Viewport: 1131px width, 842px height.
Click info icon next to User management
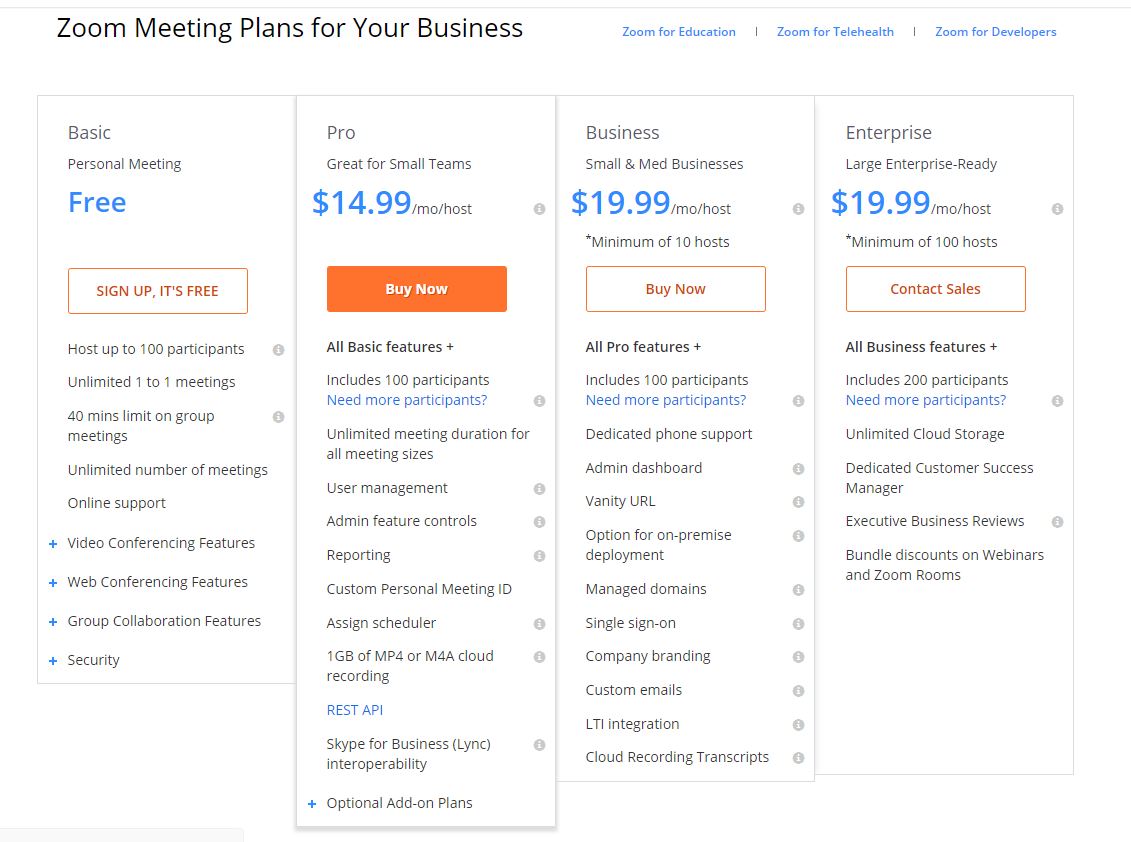(539, 489)
